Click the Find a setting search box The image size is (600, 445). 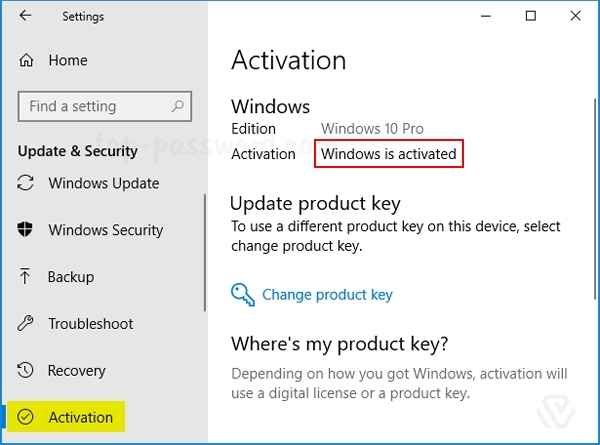click(x=95, y=106)
